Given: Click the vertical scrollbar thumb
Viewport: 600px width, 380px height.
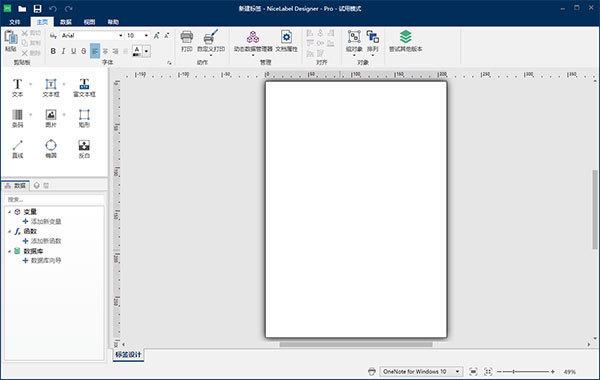Looking at the screenshot, I should tap(595, 209).
